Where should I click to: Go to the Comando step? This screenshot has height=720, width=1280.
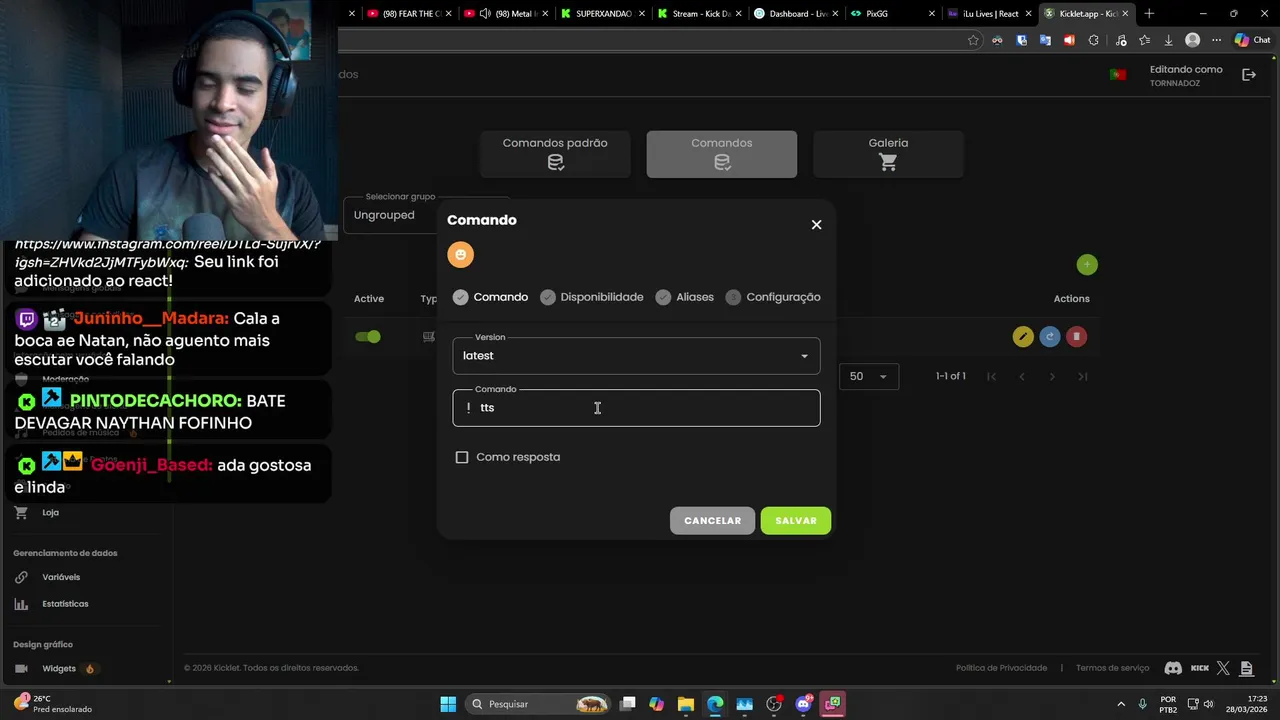pyautogui.click(x=490, y=297)
